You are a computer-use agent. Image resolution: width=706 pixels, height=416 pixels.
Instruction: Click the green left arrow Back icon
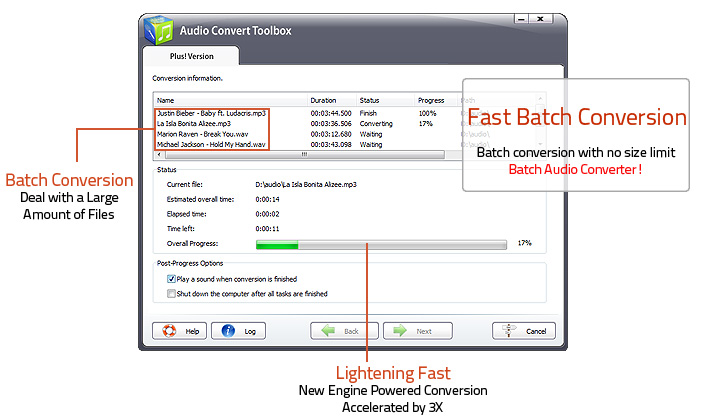coord(328,331)
